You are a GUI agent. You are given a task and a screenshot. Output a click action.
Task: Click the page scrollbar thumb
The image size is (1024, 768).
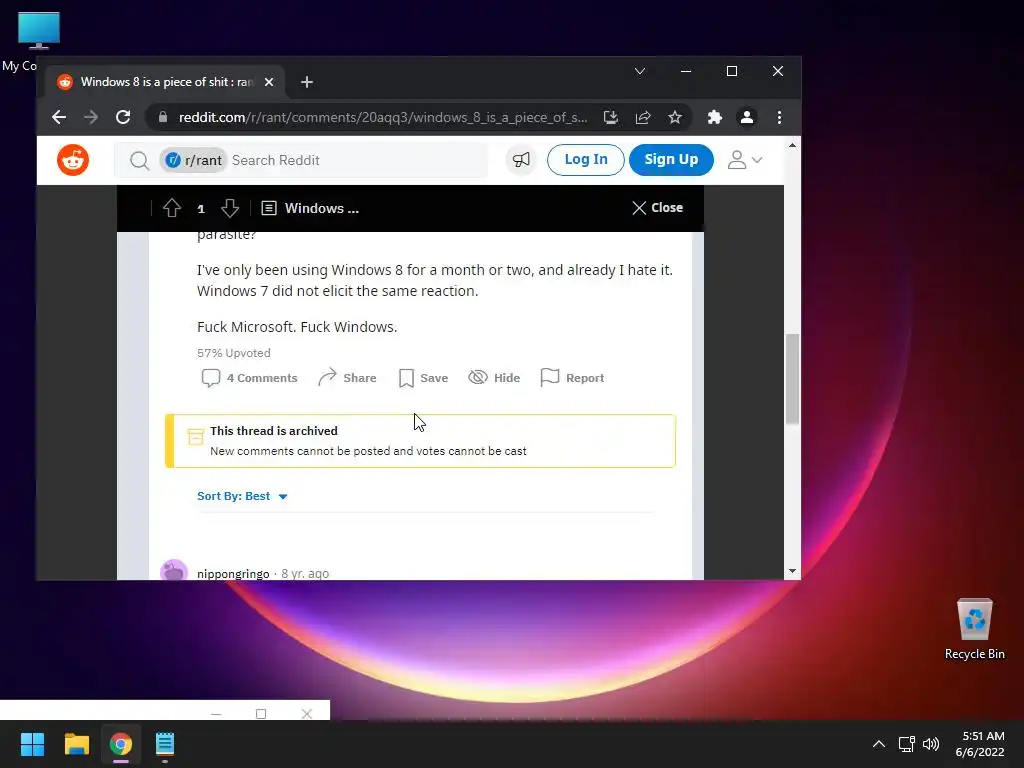point(792,379)
